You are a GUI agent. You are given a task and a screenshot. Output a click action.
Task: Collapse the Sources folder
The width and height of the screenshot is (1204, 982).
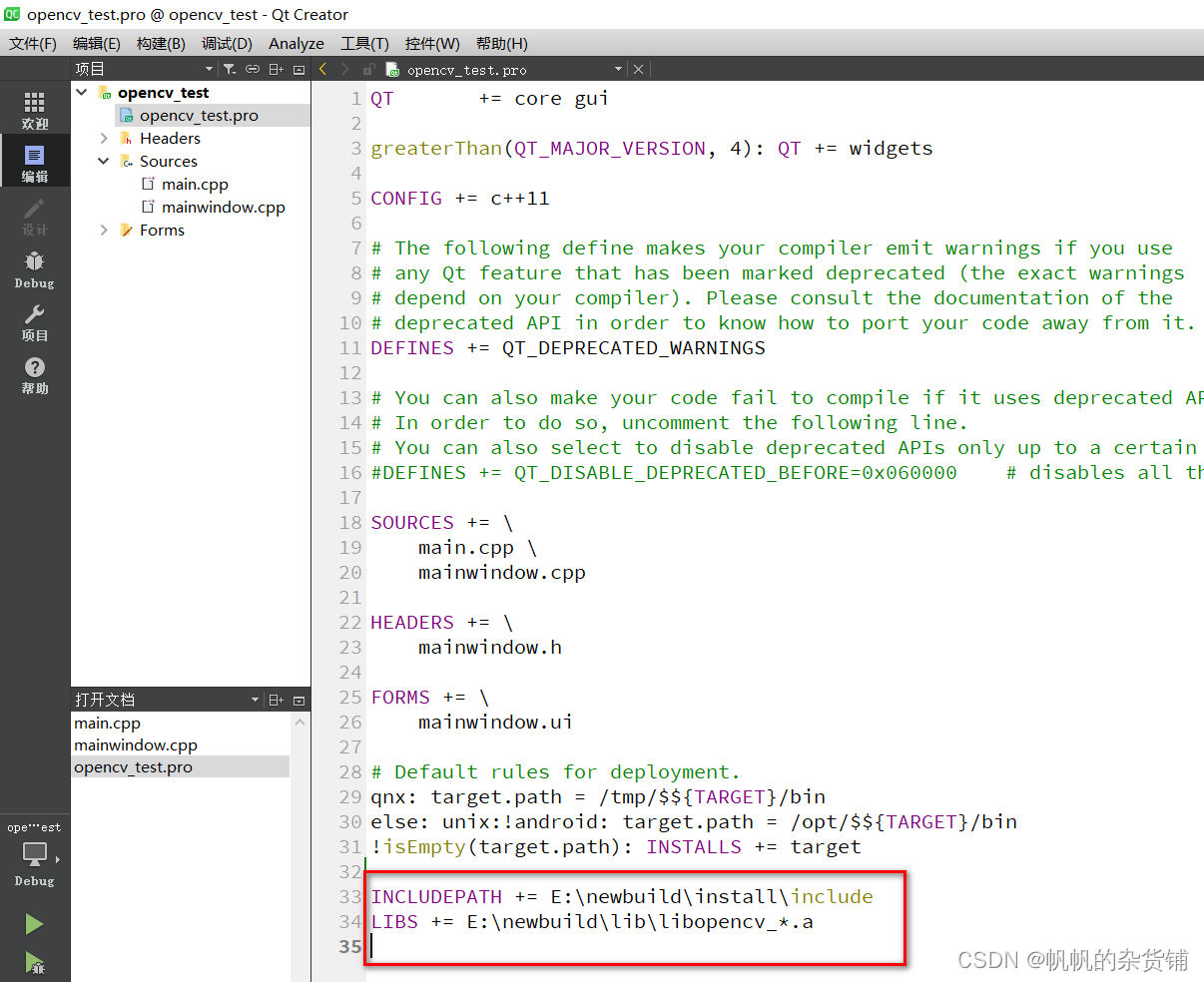[x=104, y=161]
